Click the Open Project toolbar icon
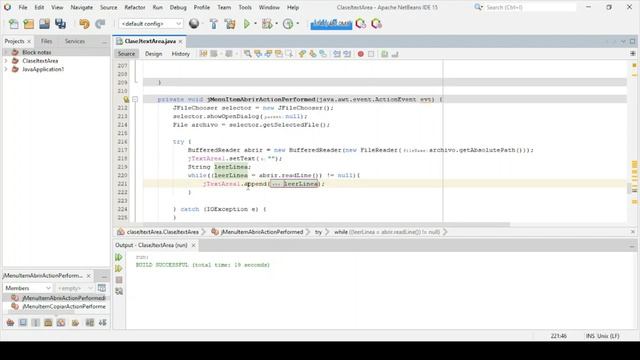 (x=44, y=24)
